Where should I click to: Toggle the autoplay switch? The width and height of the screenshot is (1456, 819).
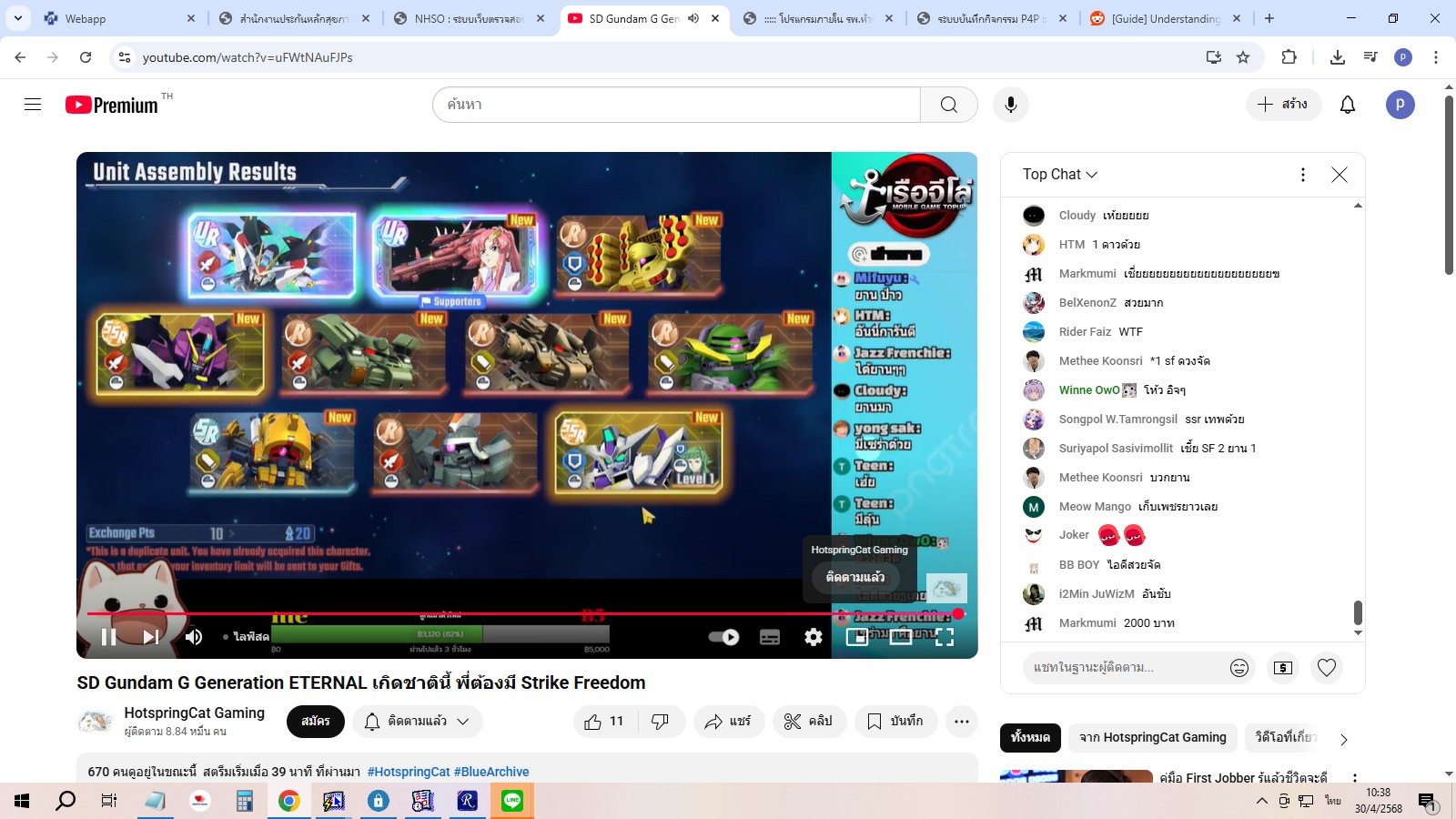coord(724,637)
